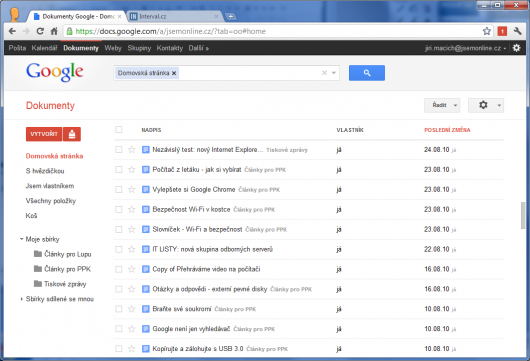Open the Články pro PPK collection
The image size is (530, 361).
tap(67, 269)
